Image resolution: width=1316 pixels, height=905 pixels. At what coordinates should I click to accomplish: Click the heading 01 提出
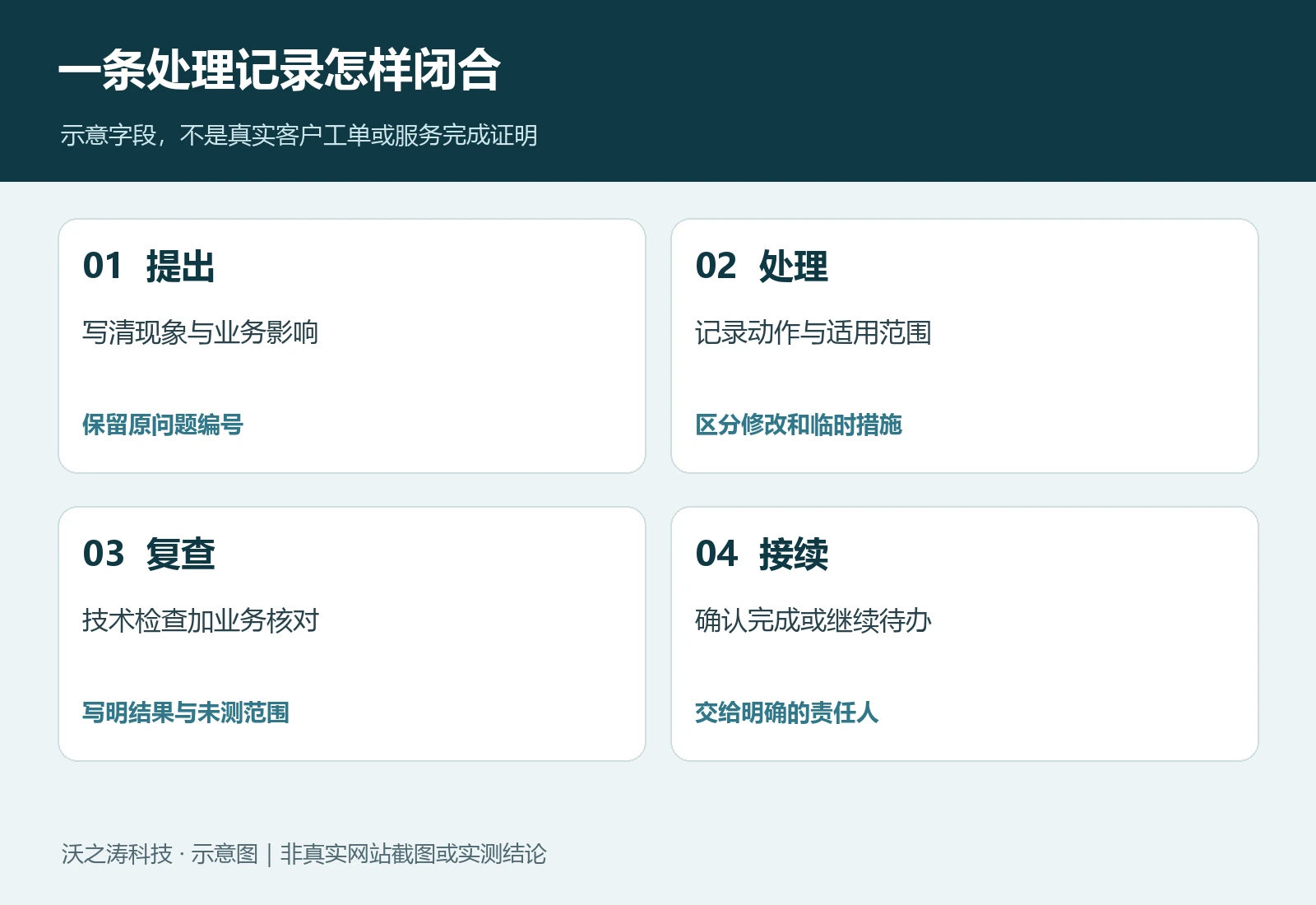[149, 266]
